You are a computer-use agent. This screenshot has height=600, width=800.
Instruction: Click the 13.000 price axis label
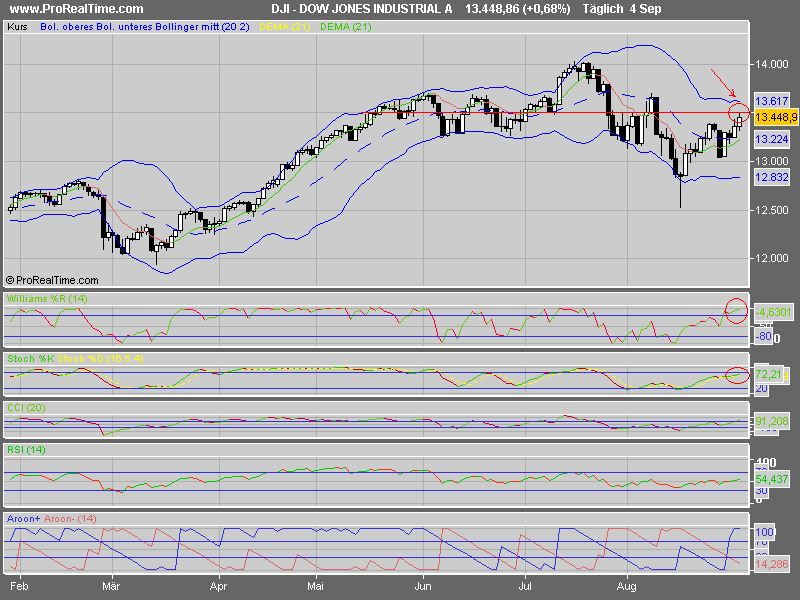coord(771,161)
